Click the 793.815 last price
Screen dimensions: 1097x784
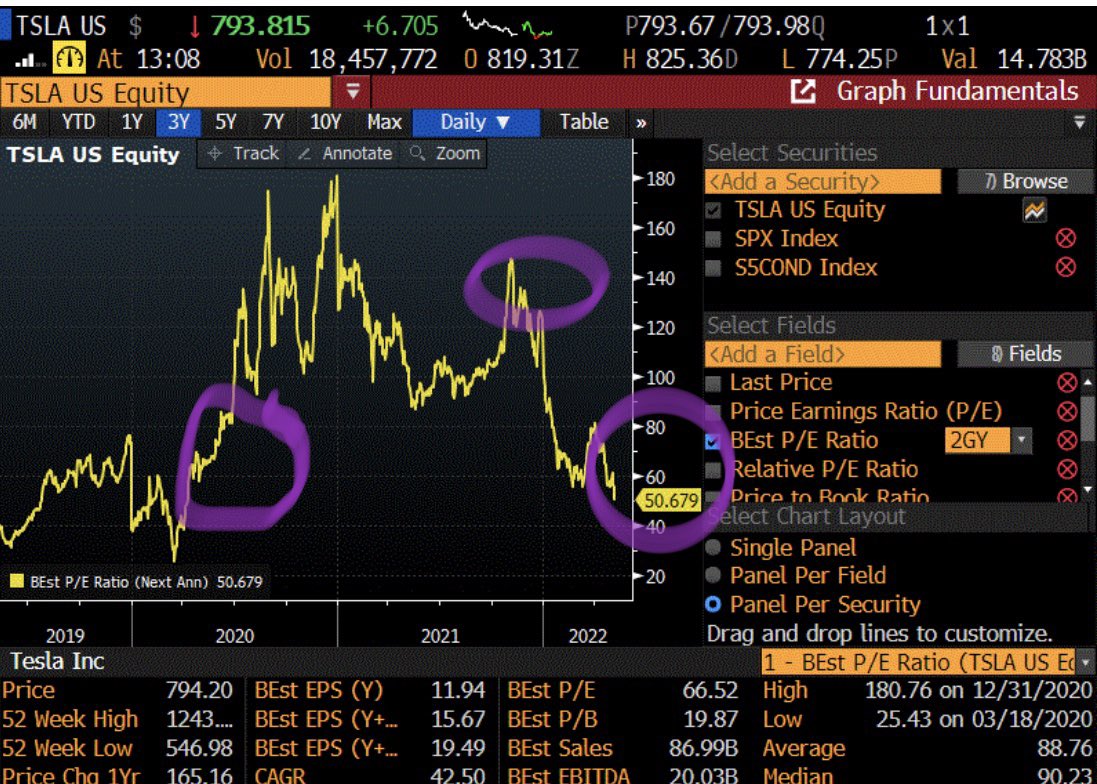[260, 26]
